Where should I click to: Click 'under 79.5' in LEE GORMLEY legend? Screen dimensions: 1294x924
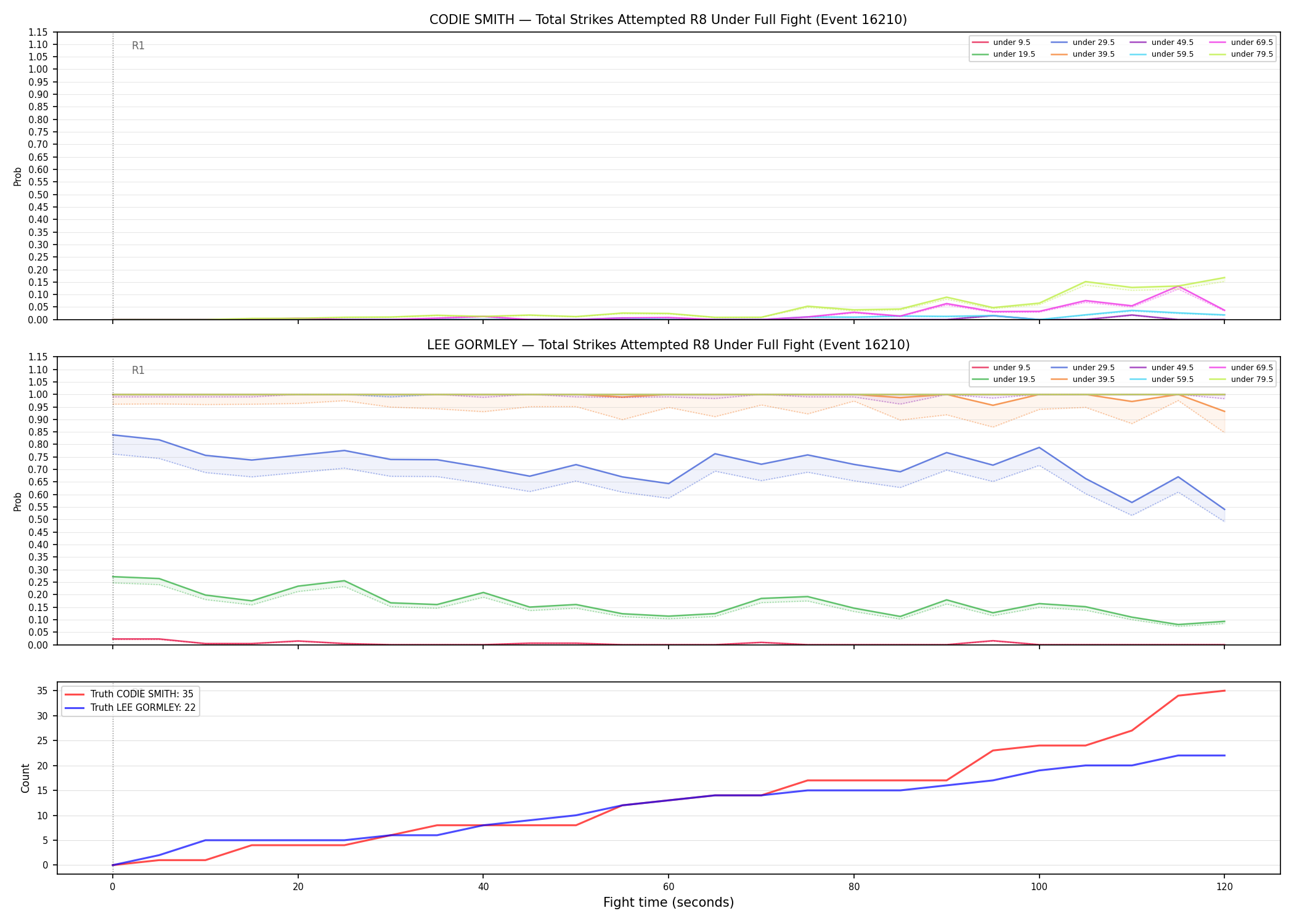coord(1252,379)
